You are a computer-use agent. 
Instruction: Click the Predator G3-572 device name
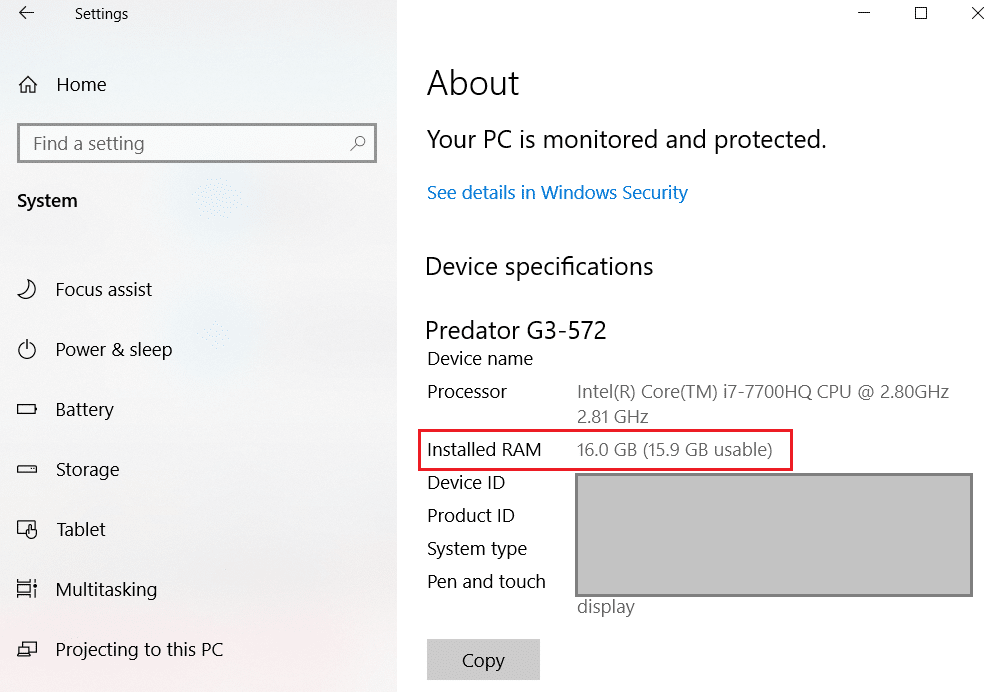[516, 330]
